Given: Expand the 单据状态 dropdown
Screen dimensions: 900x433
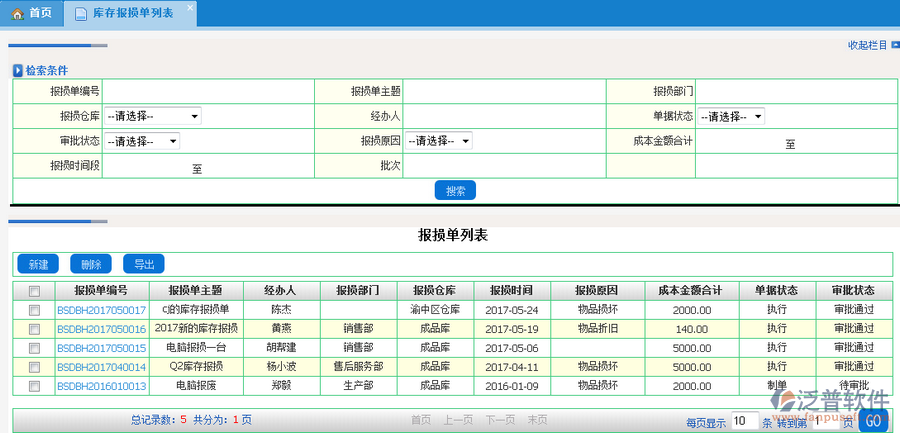Looking at the screenshot, I should (x=731, y=116).
